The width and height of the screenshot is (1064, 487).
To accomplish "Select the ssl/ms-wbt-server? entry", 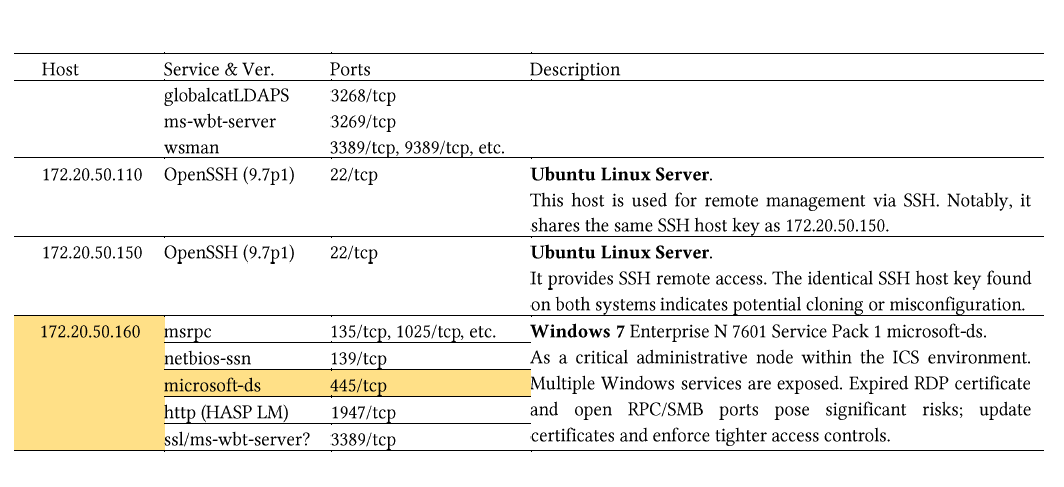I will coord(236,438).
